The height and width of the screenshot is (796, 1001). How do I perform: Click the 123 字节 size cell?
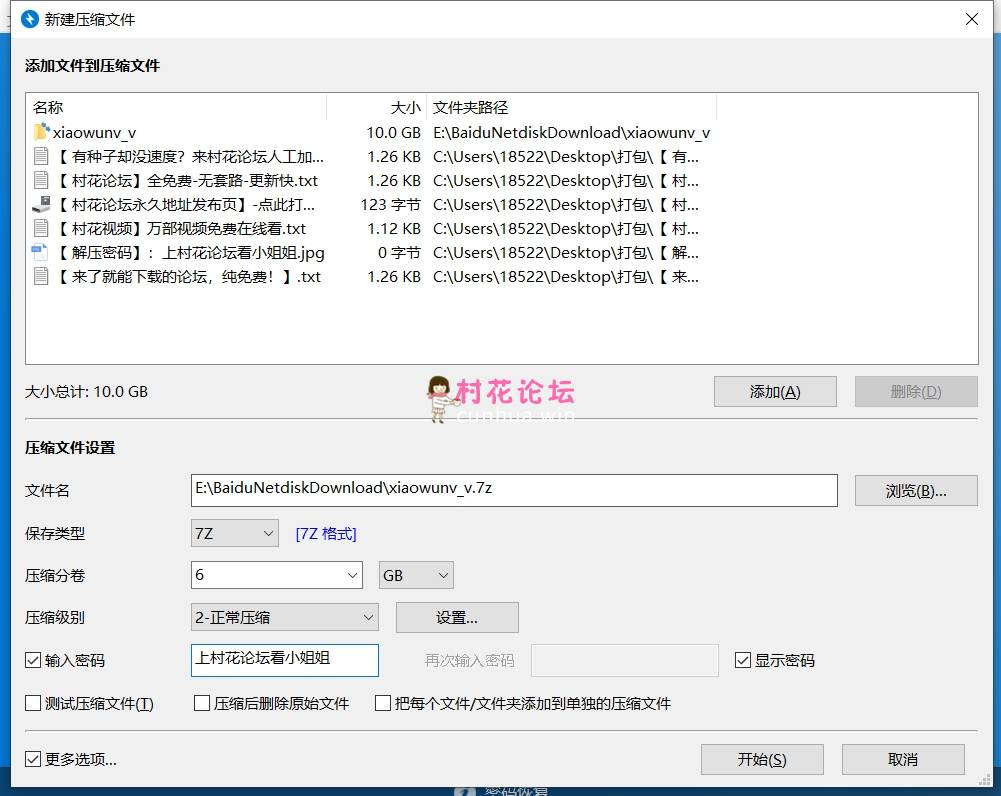point(390,205)
